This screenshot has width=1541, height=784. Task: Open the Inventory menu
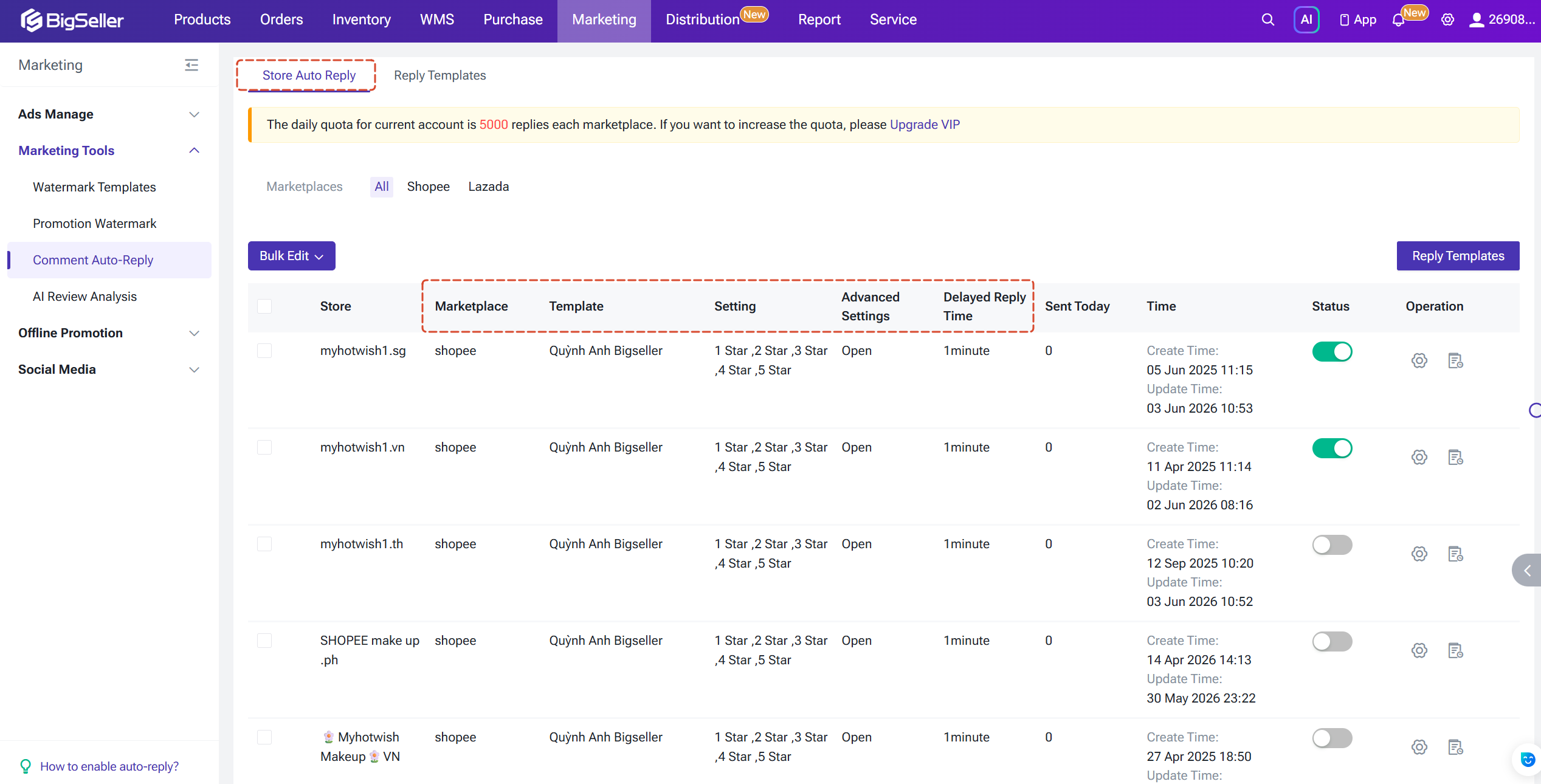pyautogui.click(x=362, y=20)
